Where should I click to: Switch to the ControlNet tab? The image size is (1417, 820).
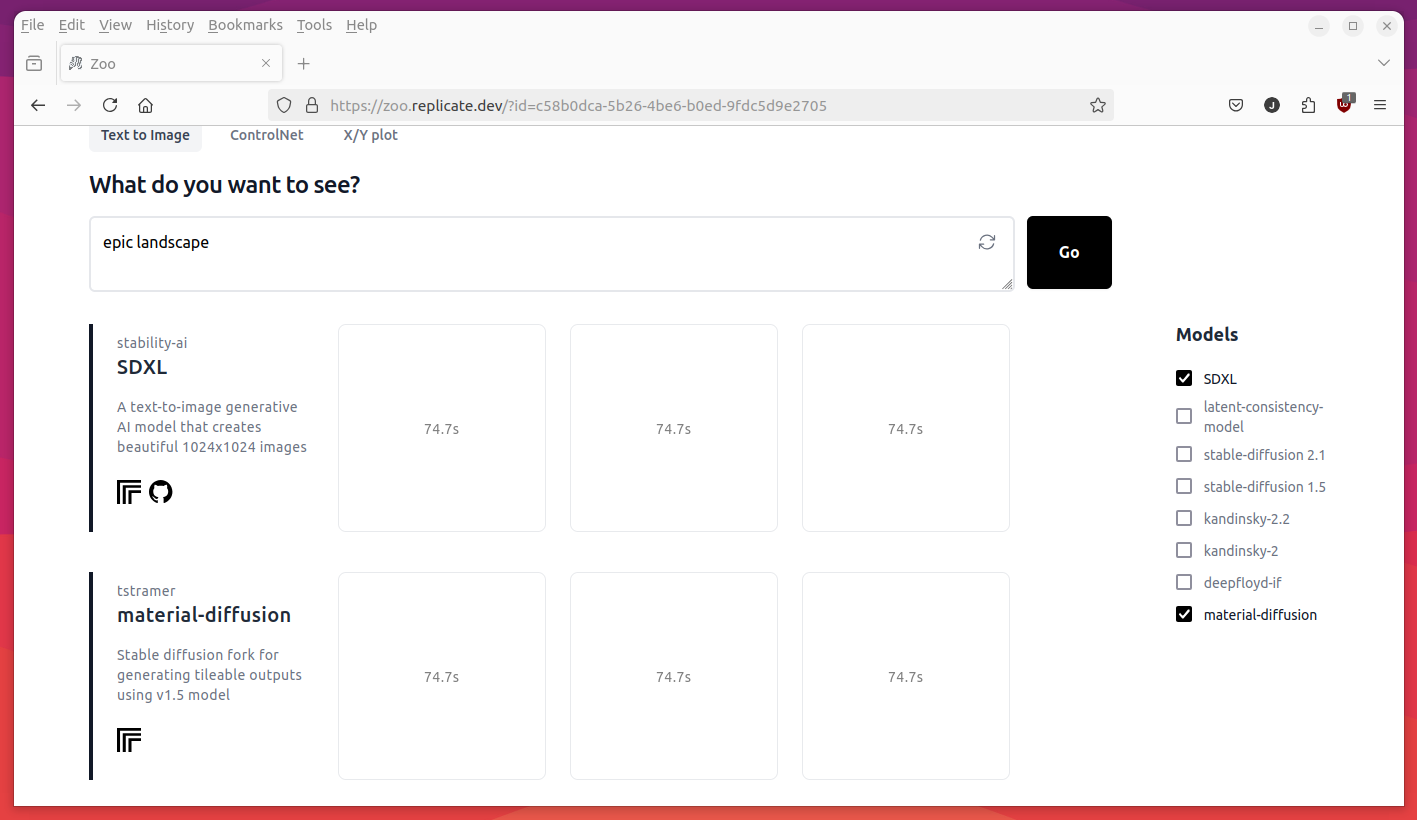266,135
